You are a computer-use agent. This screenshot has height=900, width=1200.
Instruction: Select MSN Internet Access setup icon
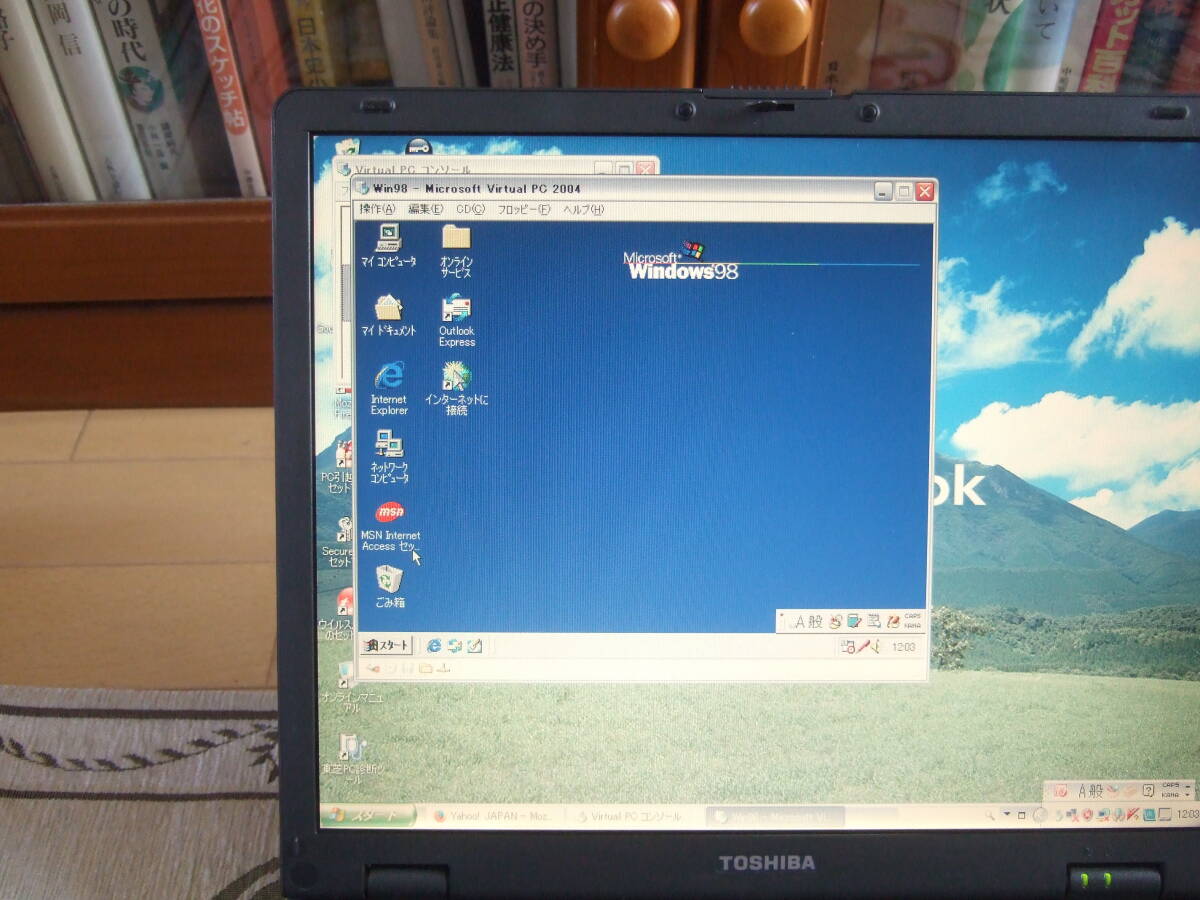(x=390, y=526)
